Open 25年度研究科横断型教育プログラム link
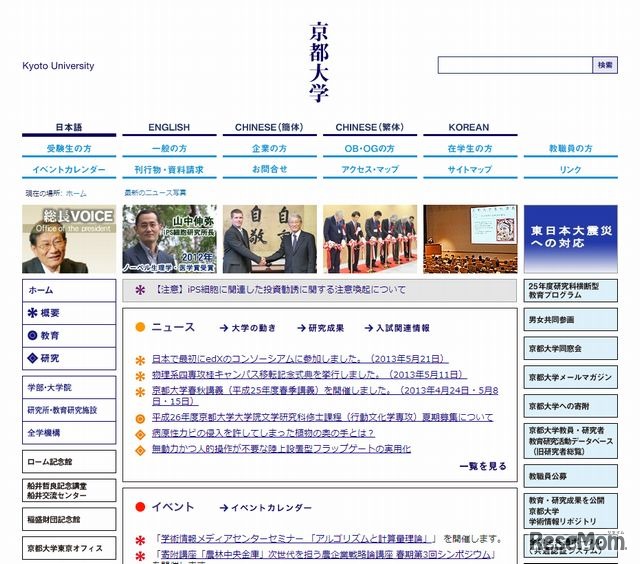The image size is (640, 564). (571, 291)
